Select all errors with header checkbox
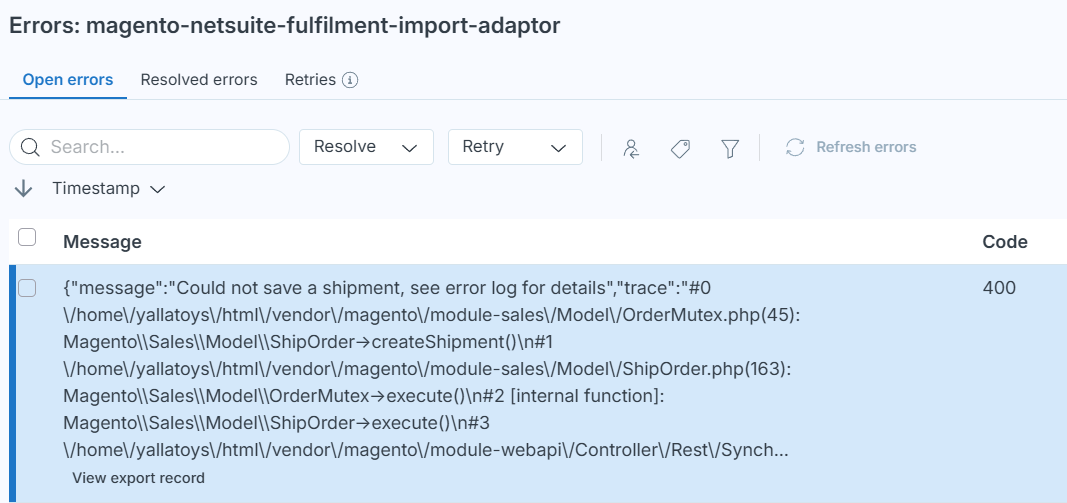This screenshot has height=503, width=1067. (x=28, y=237)
